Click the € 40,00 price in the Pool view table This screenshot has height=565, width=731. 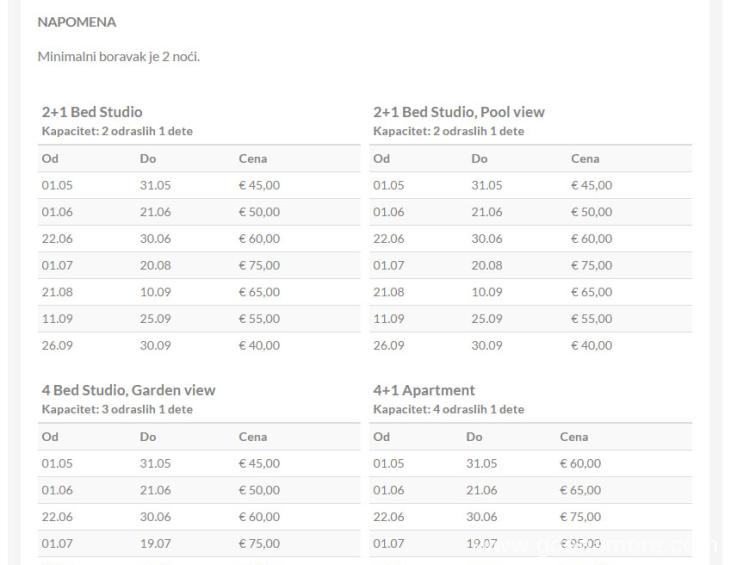coord(591,346)
